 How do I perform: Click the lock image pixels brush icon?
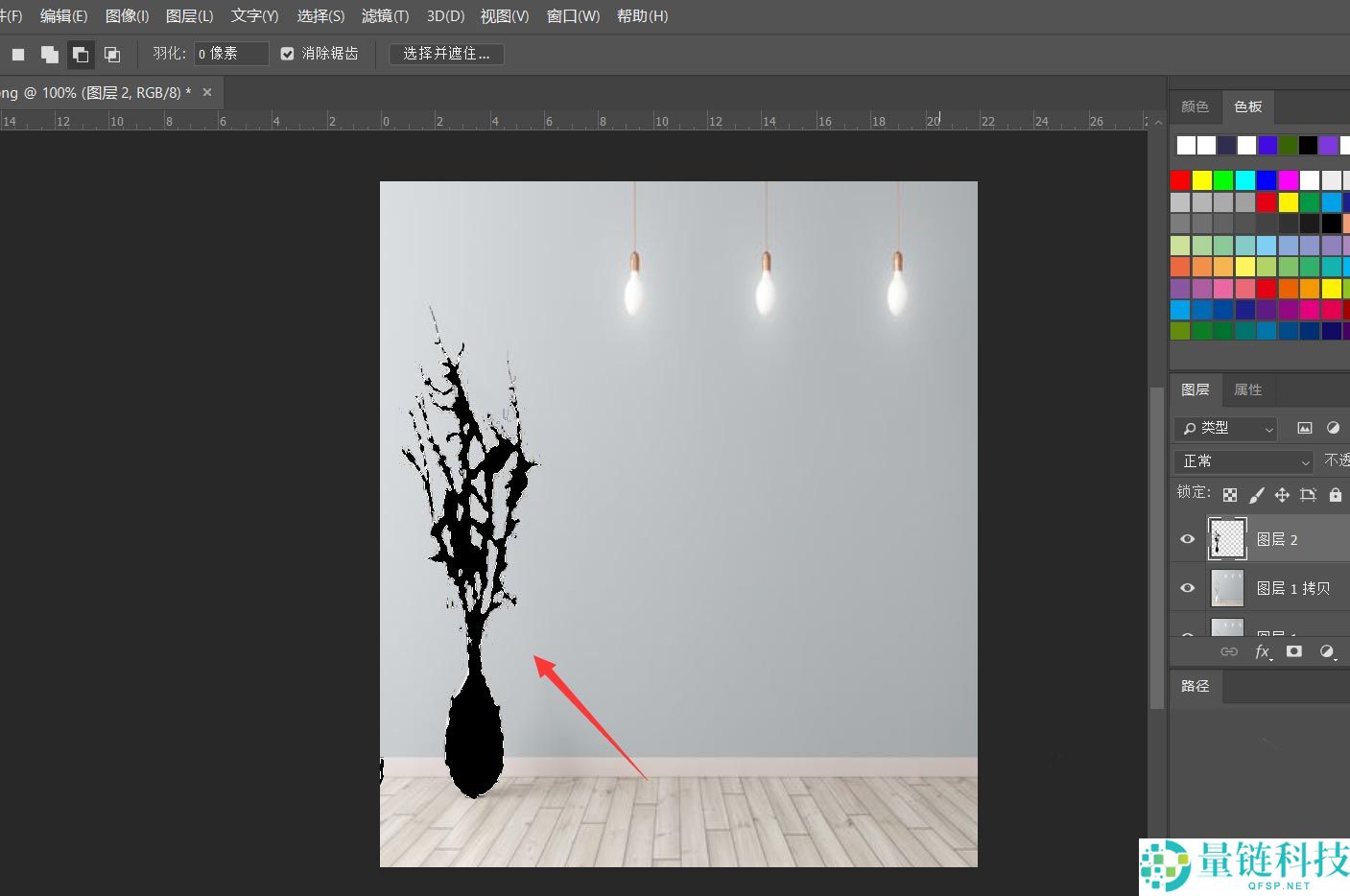tap(1256, 495)
